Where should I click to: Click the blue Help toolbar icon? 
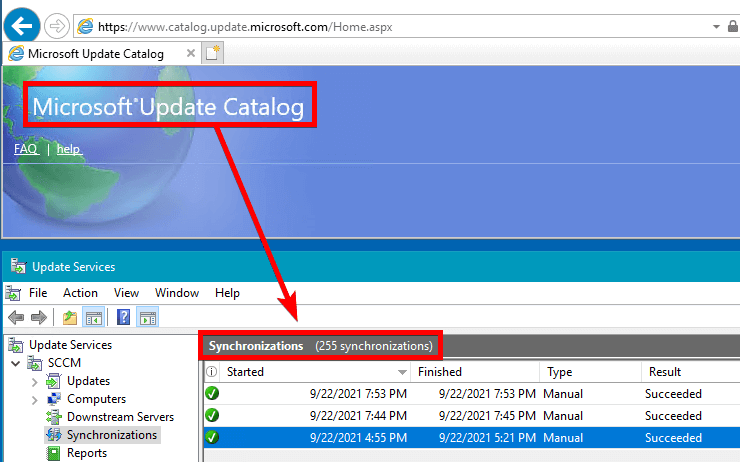point(123,317)
